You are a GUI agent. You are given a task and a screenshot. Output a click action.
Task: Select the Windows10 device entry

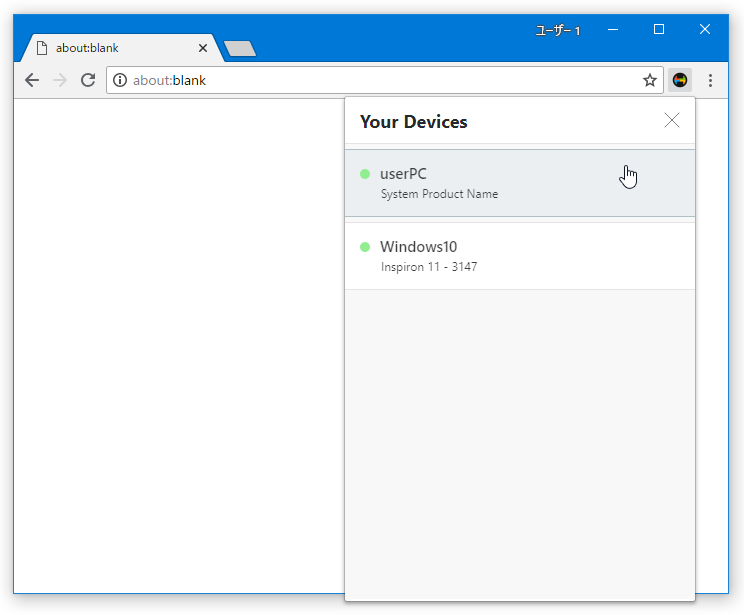tap(520, 256)
